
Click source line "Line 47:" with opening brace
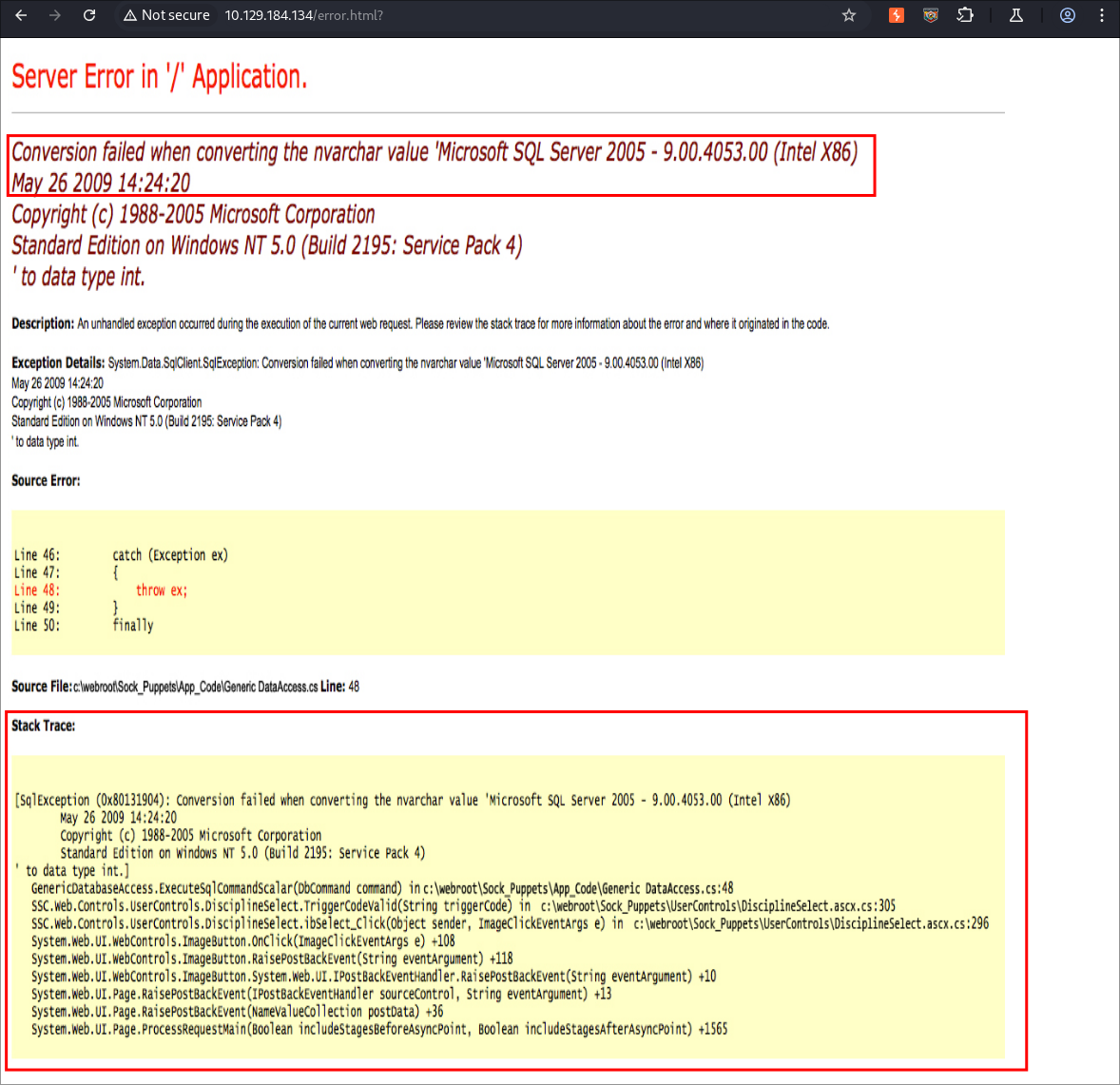[x=67, y=572]
